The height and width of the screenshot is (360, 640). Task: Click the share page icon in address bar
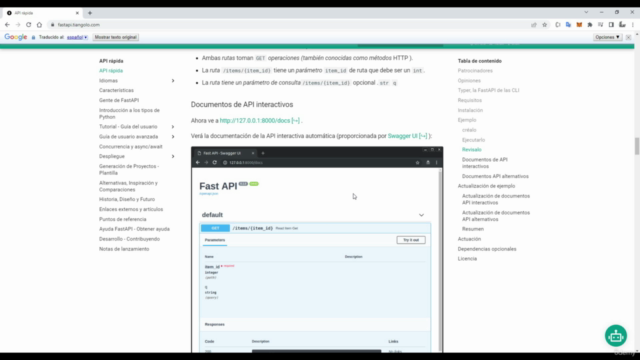[534, 25]
